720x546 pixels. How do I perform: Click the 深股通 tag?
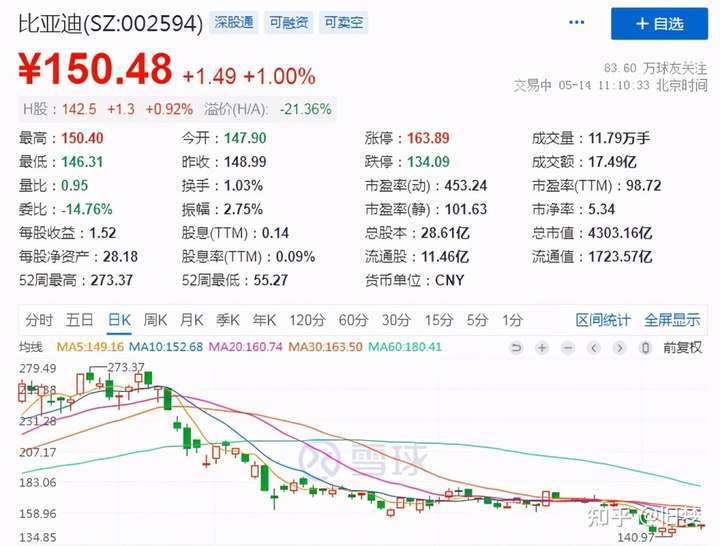tap(234, 23)
